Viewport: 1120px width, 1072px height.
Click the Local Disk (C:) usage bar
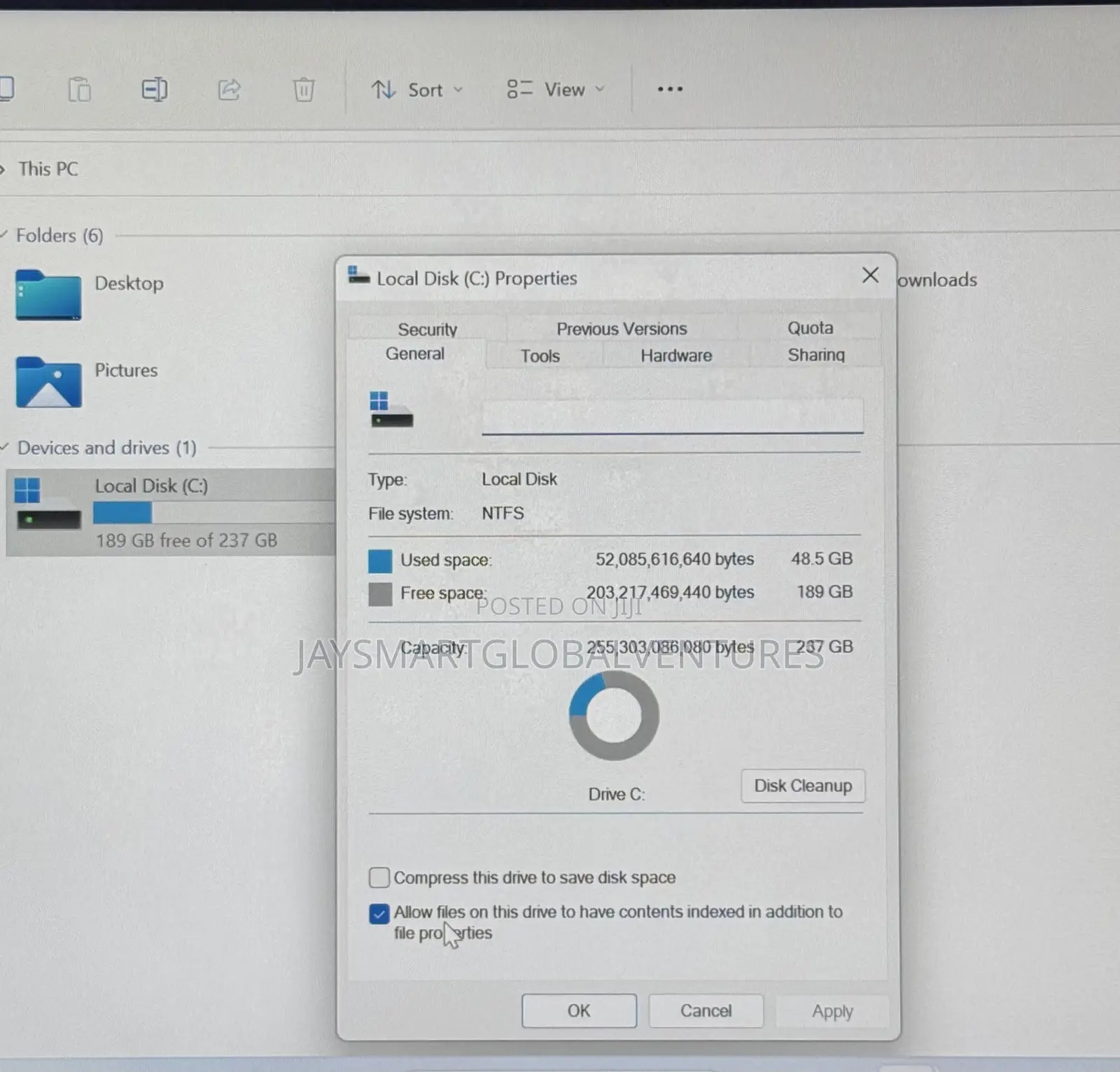pos(213,513)
